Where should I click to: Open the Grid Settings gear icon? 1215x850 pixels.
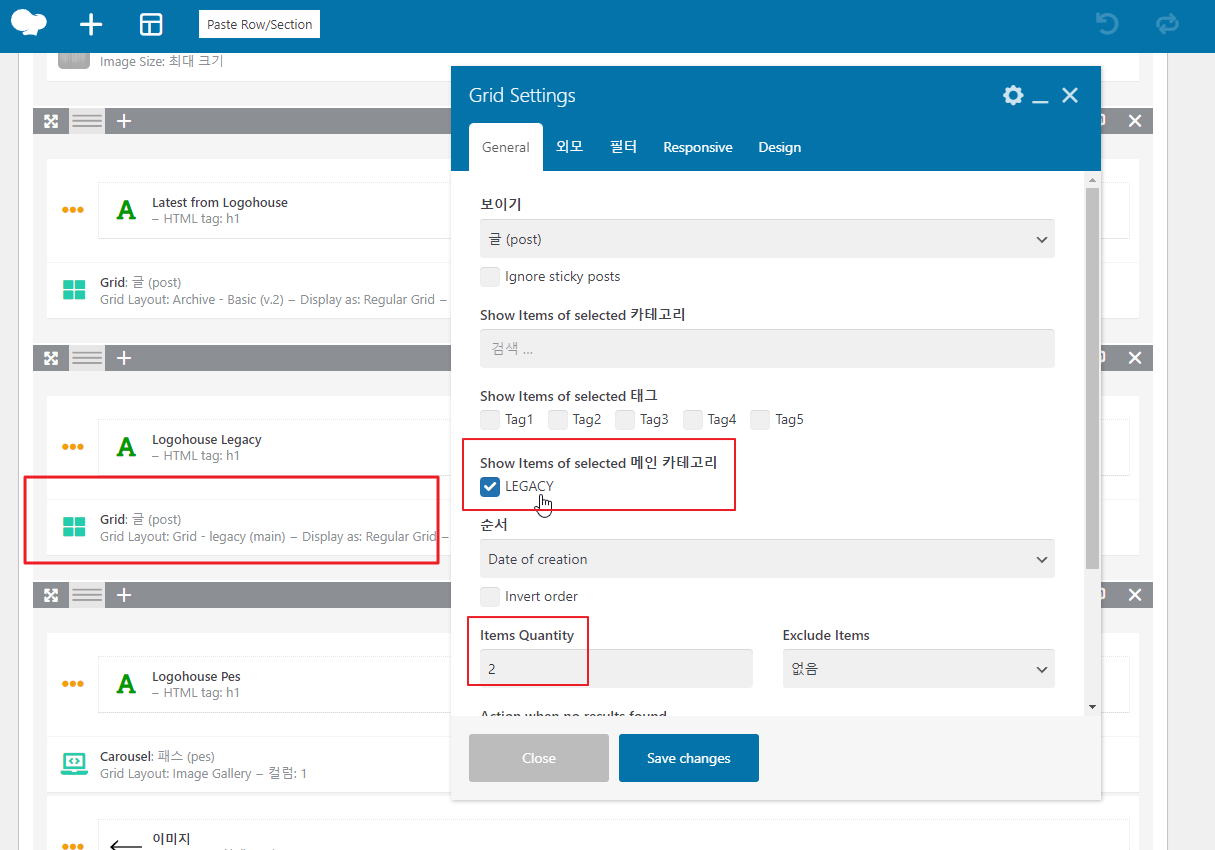(1013, 95)
